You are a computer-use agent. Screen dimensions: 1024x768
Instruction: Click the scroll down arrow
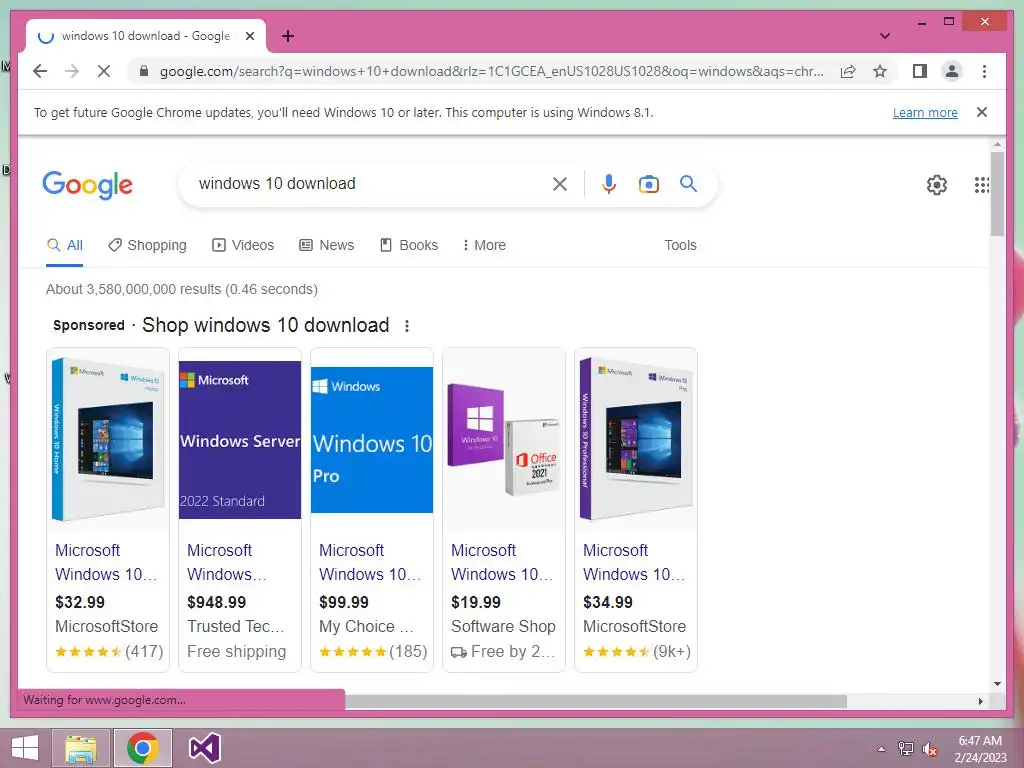997,684
